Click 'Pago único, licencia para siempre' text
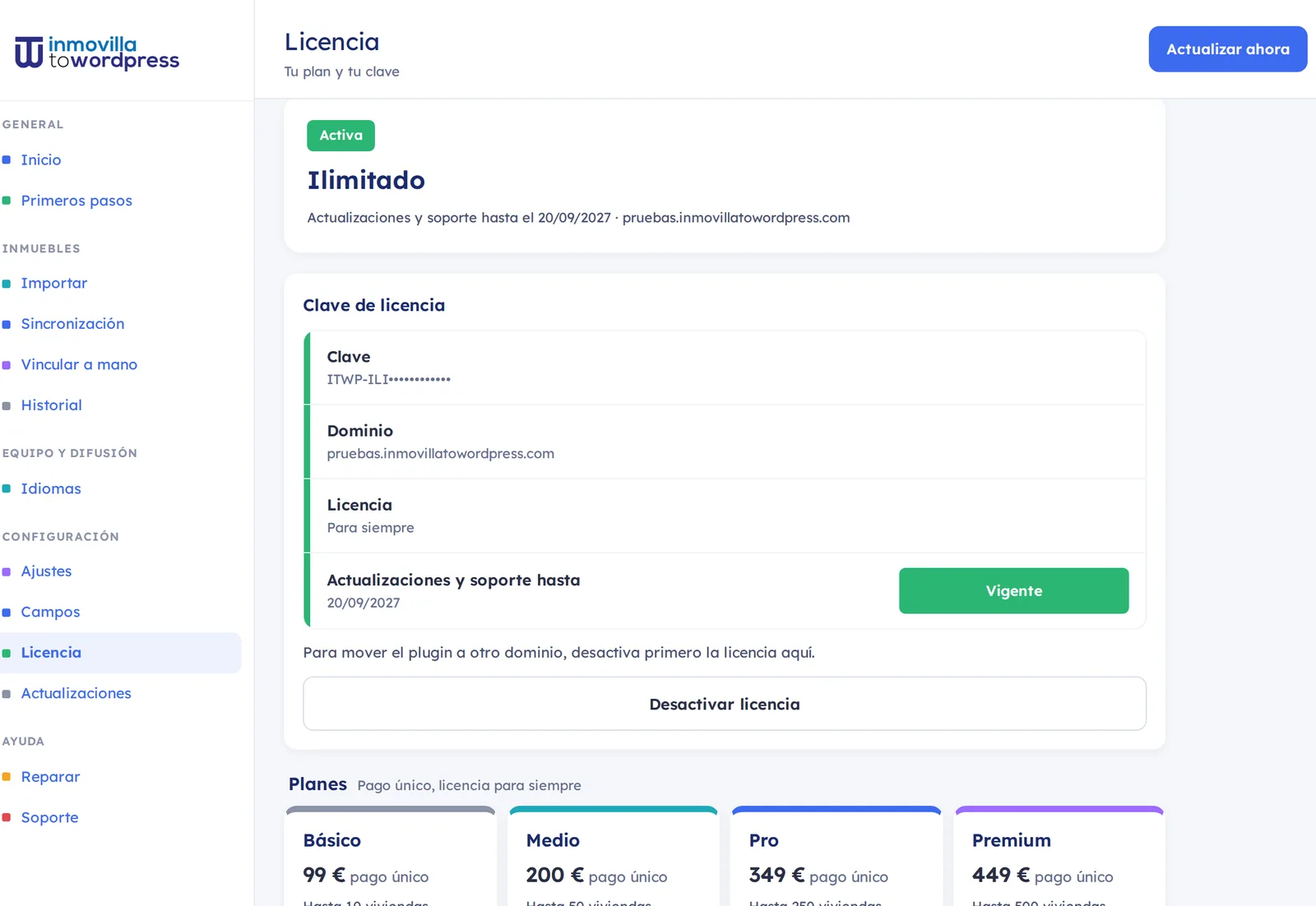 [470, 786]
